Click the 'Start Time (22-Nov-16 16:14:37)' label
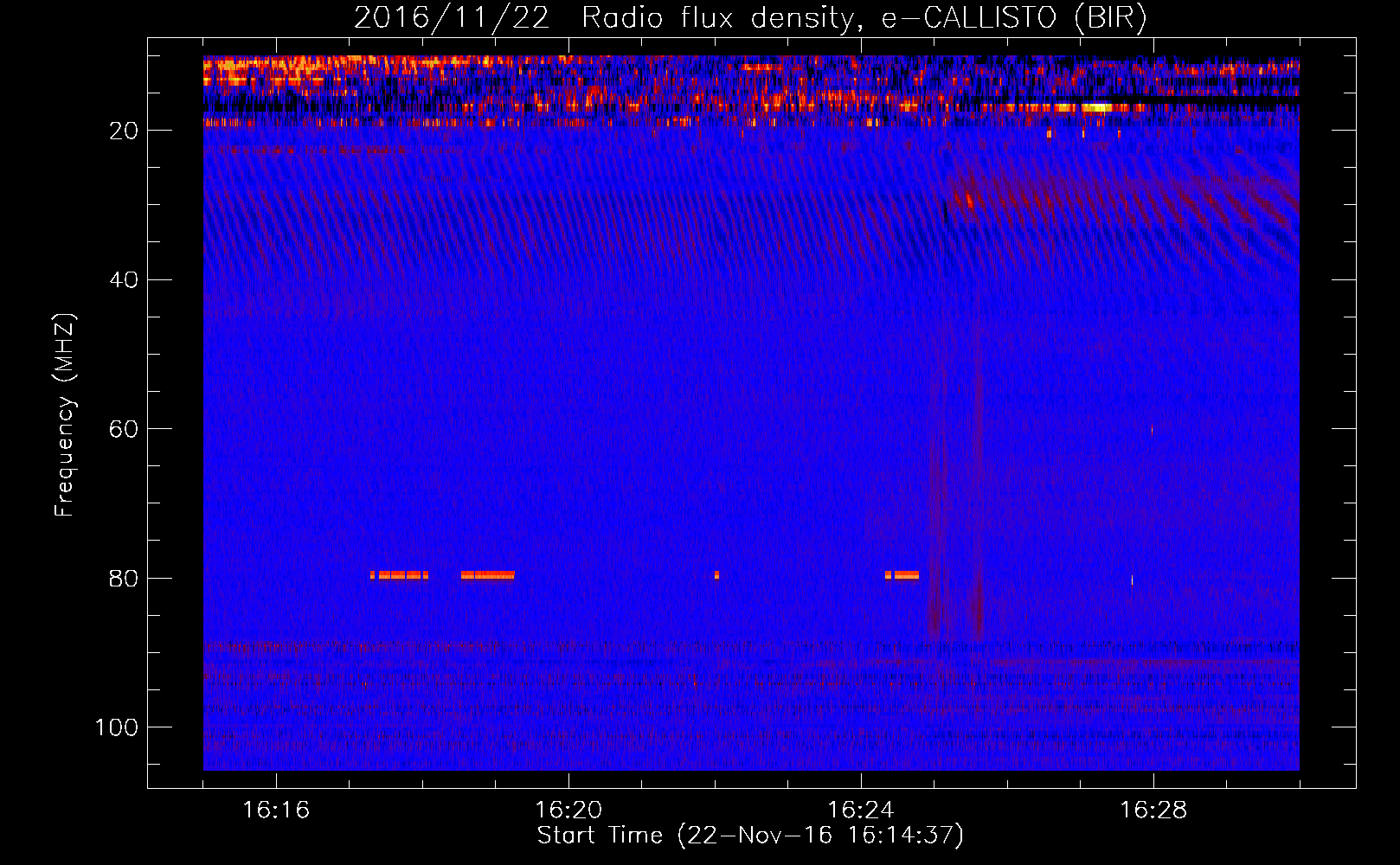1400x865 pixels. [x=750, y=836]
